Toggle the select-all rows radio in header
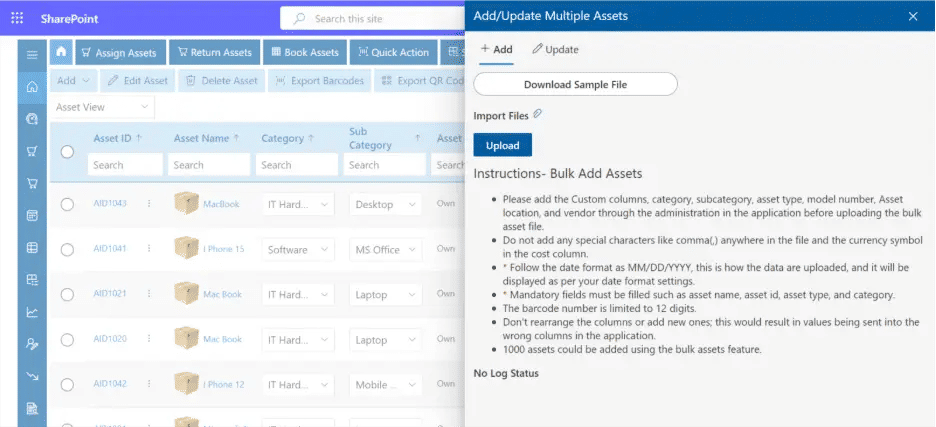The image size is (936, 427). (x=67, y=152)
